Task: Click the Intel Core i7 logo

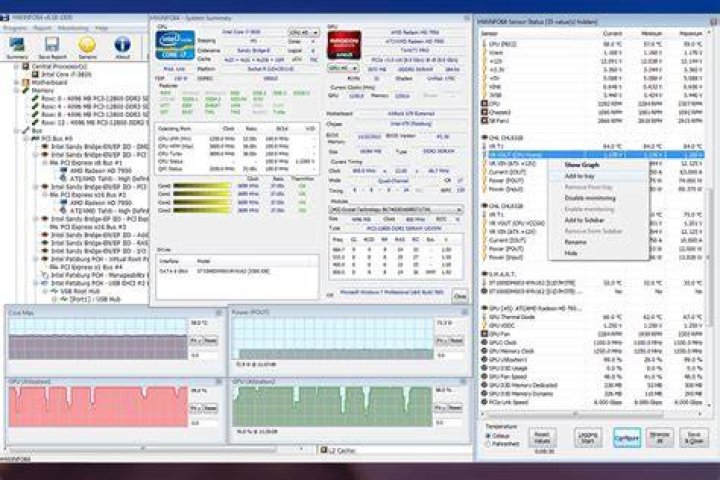Action: (174, 45)
